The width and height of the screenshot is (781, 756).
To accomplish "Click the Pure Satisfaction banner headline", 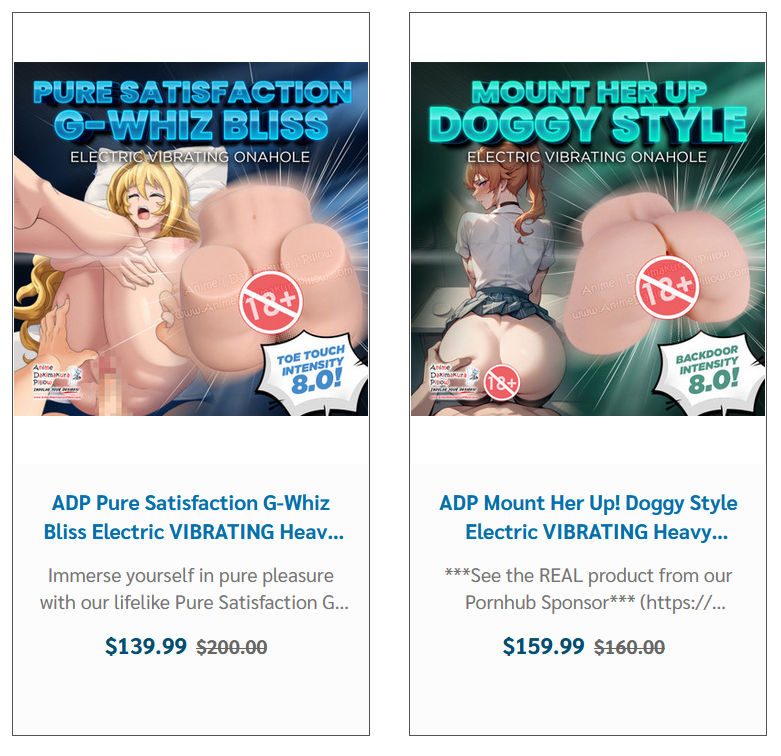I will click(192, 110).
